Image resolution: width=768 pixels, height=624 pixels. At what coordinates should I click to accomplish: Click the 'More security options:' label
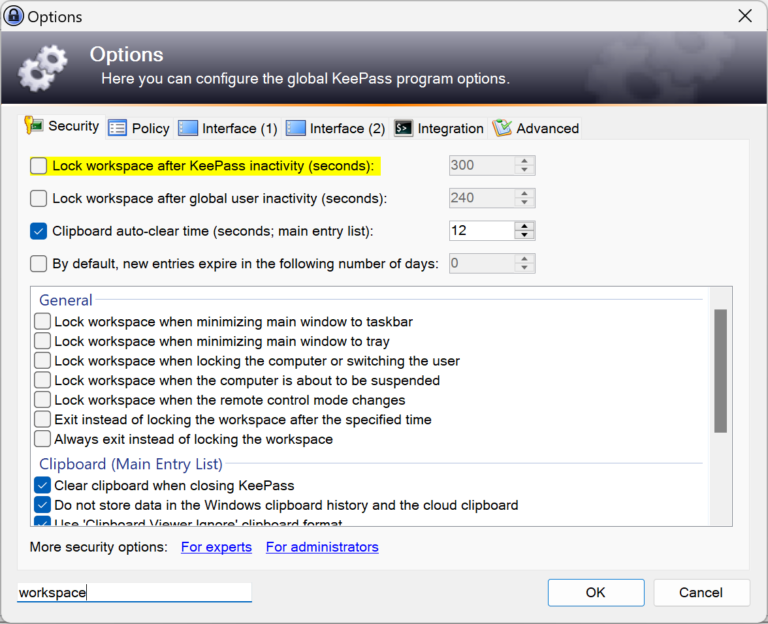pos(98,547)
